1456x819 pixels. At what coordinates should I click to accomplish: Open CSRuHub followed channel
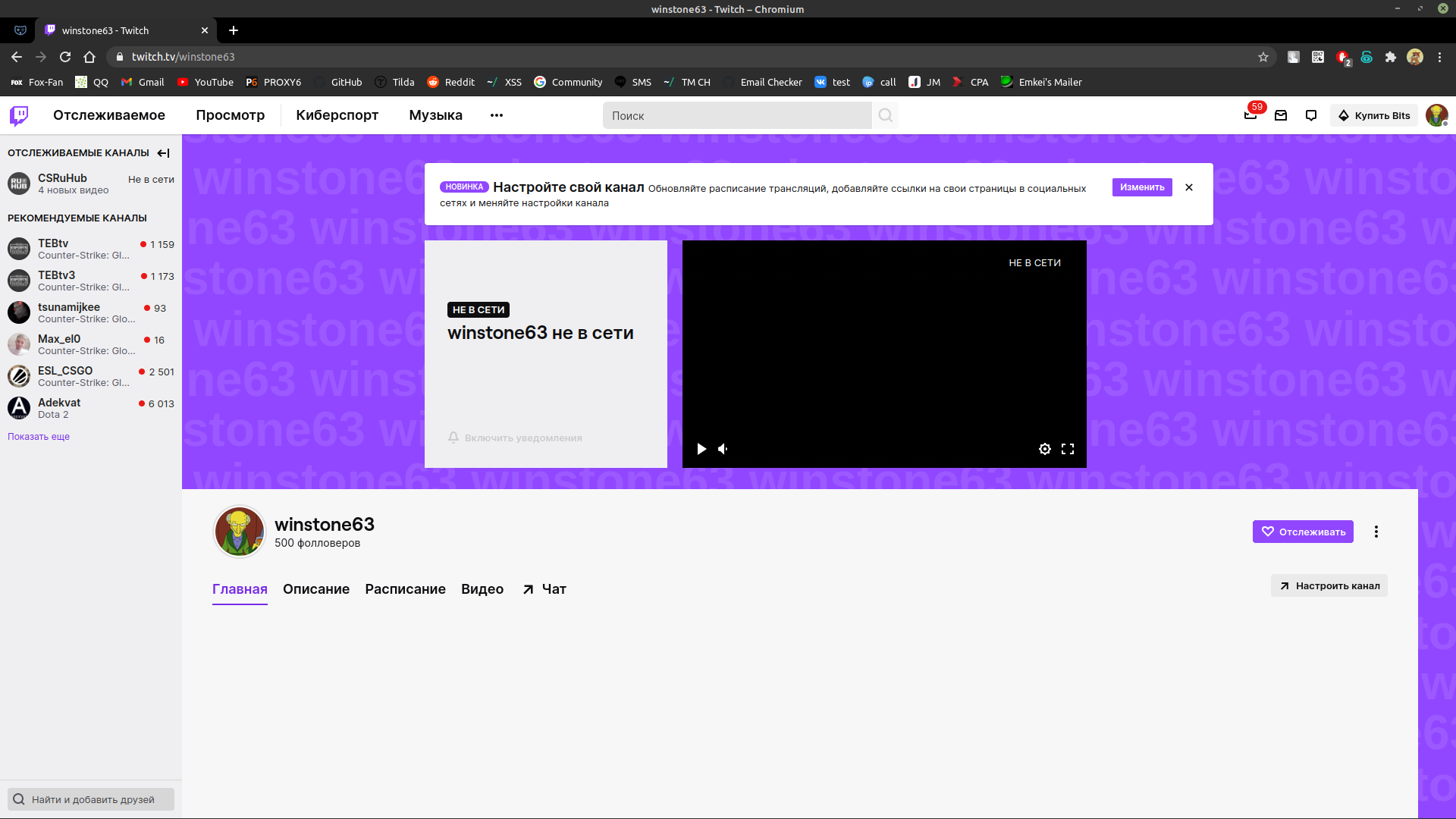tap(91, 184)
